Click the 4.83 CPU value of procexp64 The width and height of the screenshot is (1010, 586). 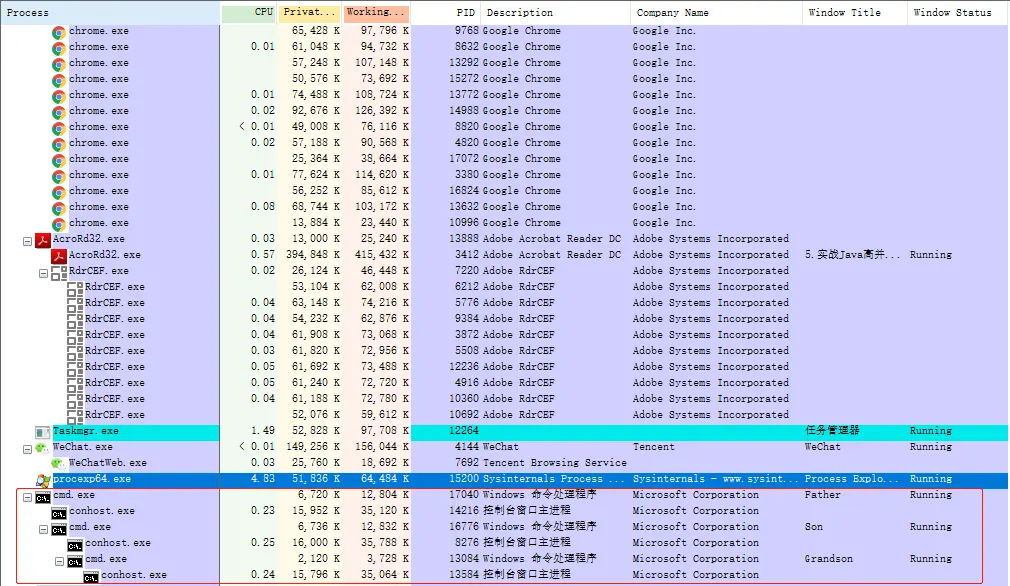tap(263, 479)
